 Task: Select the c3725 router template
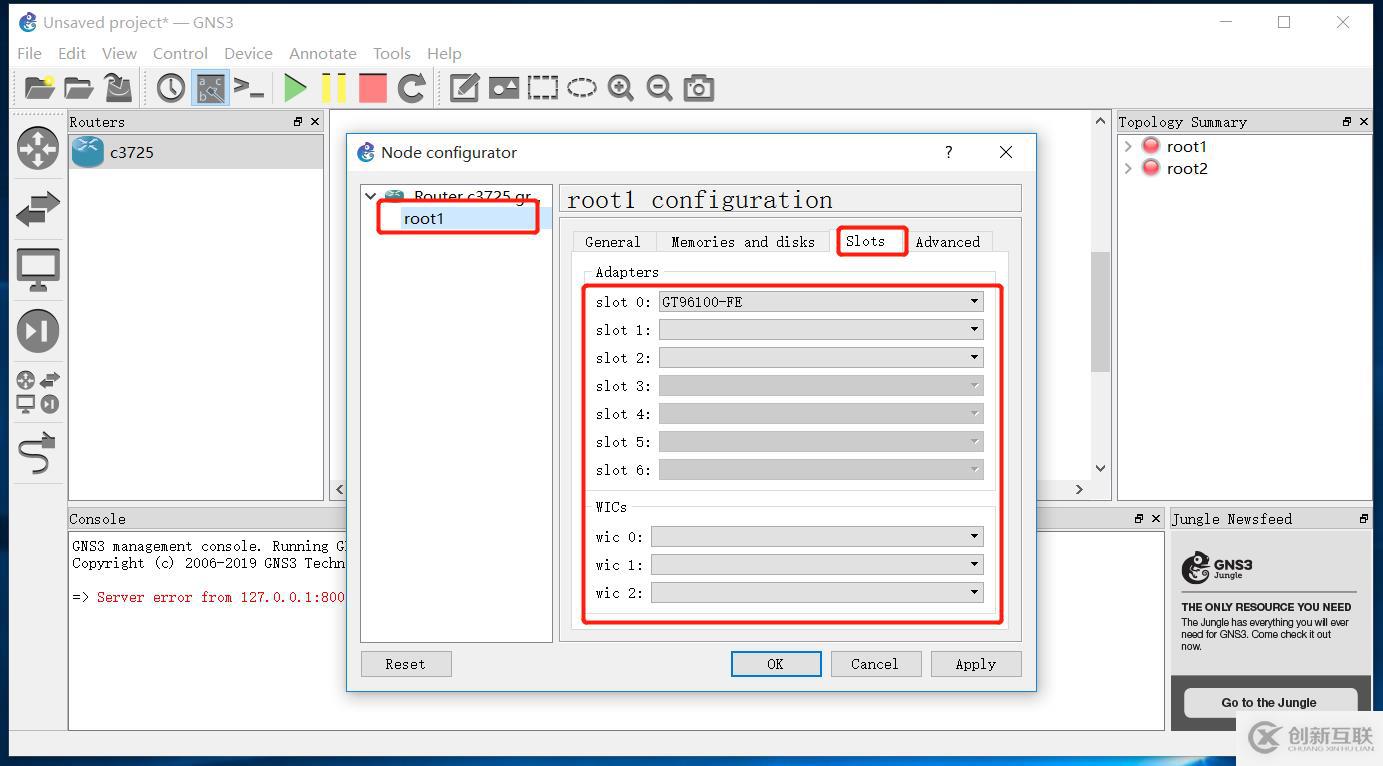click(196, 152)
